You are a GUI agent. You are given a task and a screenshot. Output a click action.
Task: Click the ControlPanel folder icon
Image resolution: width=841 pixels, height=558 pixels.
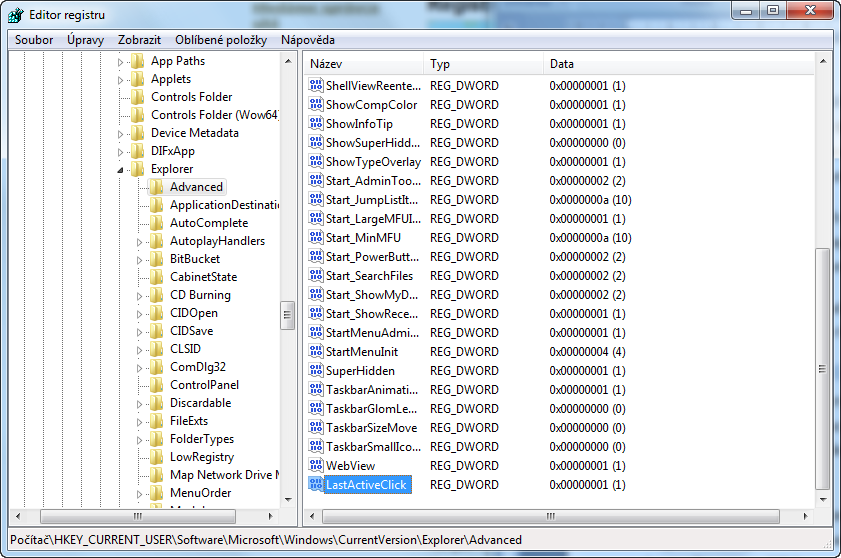(x=157, y=385)
